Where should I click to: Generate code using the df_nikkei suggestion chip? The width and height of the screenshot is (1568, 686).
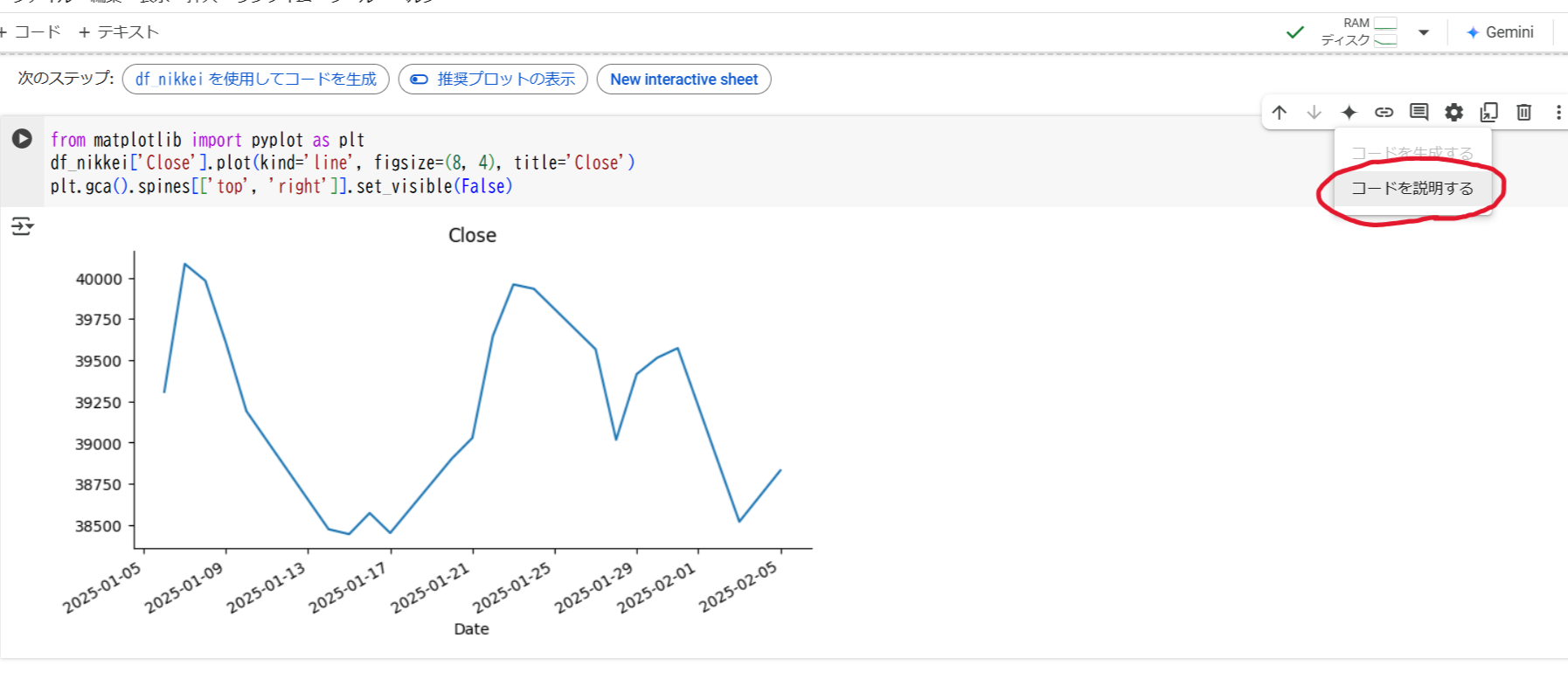coord(255,80)
